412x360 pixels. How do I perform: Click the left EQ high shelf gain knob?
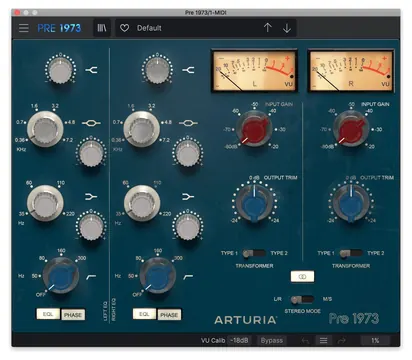pyautogui.click(x=60, y=70)
